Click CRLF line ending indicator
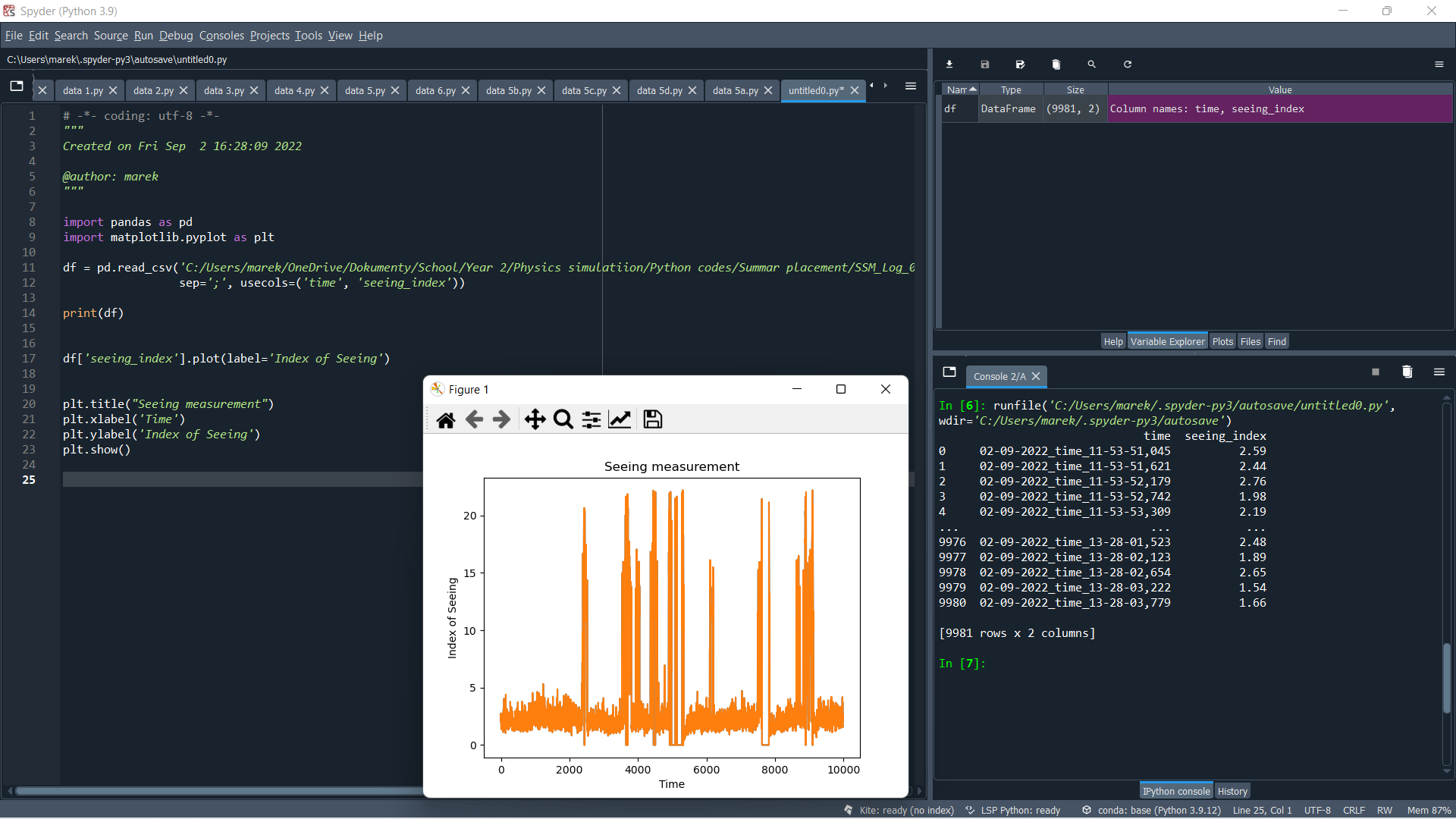 click(x=1354, y=811)
